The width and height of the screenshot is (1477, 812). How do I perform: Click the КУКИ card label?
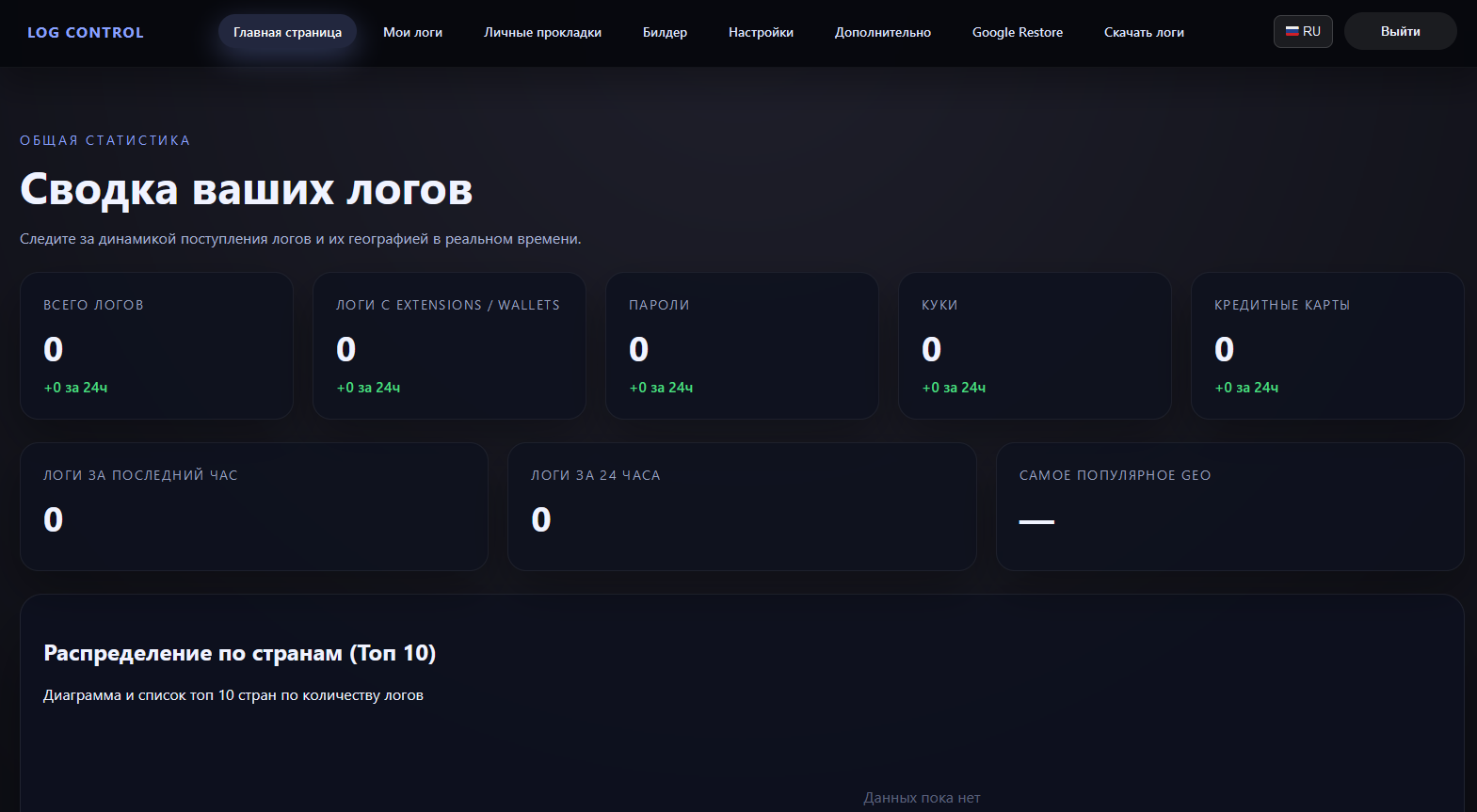click(x=939, y=305)
